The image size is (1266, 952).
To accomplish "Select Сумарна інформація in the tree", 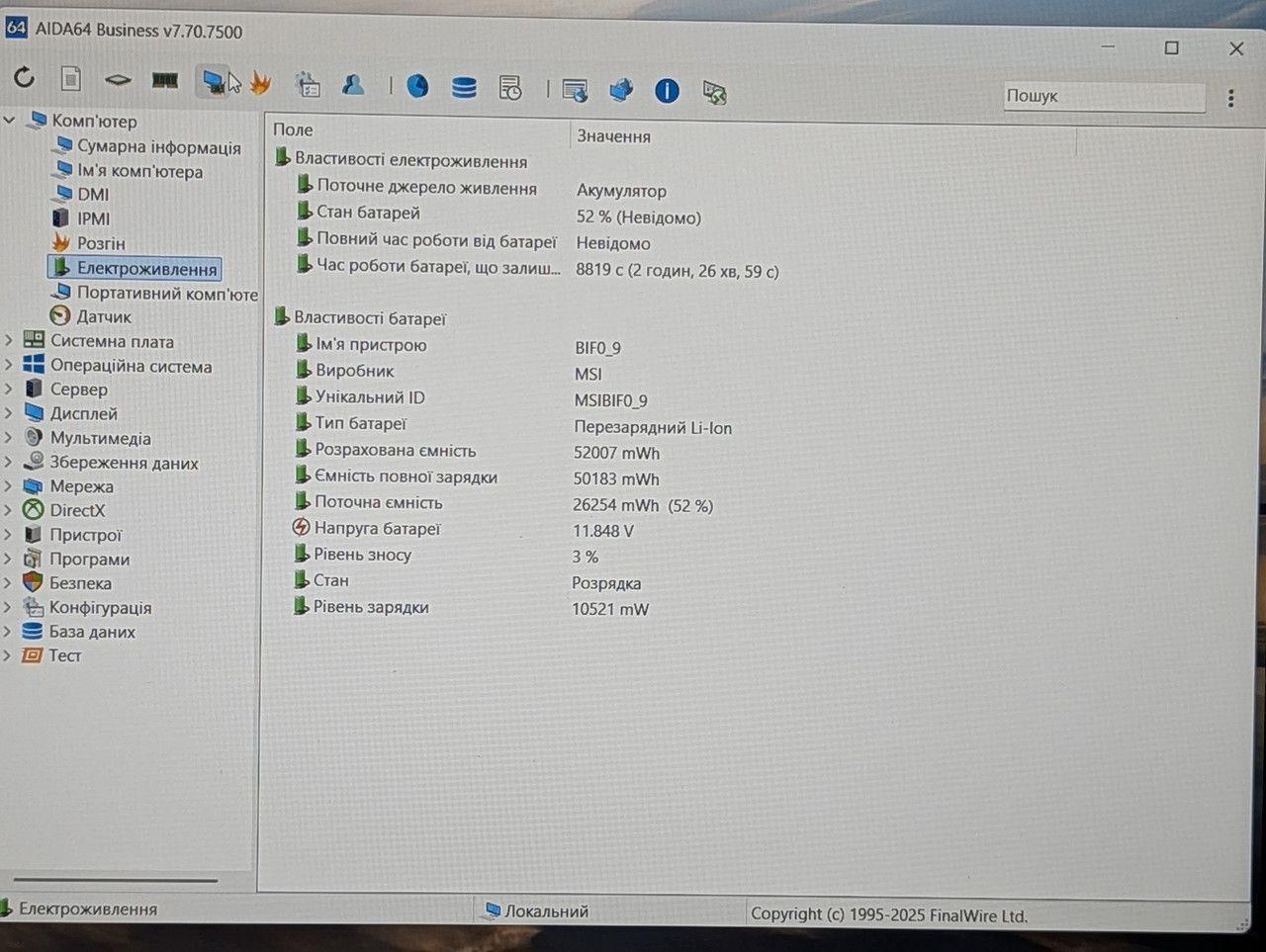I will pos(158,146).
